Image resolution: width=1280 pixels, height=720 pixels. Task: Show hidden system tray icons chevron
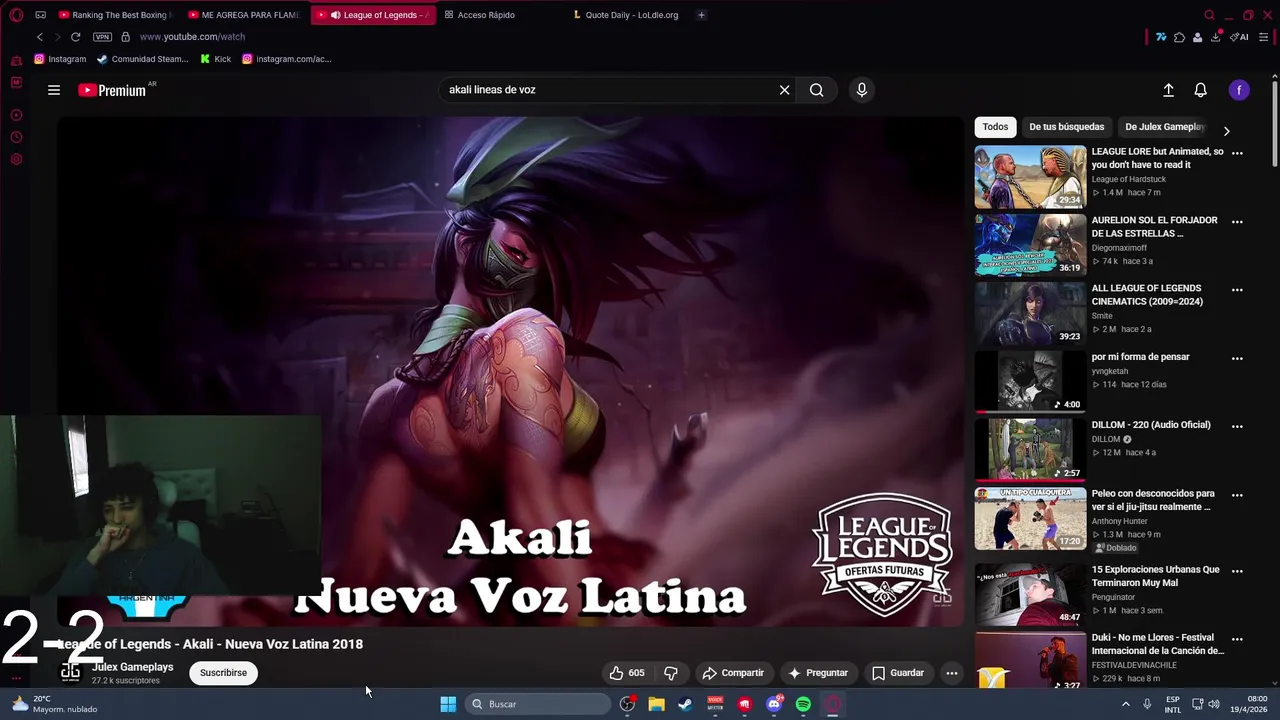[1125, 704]
